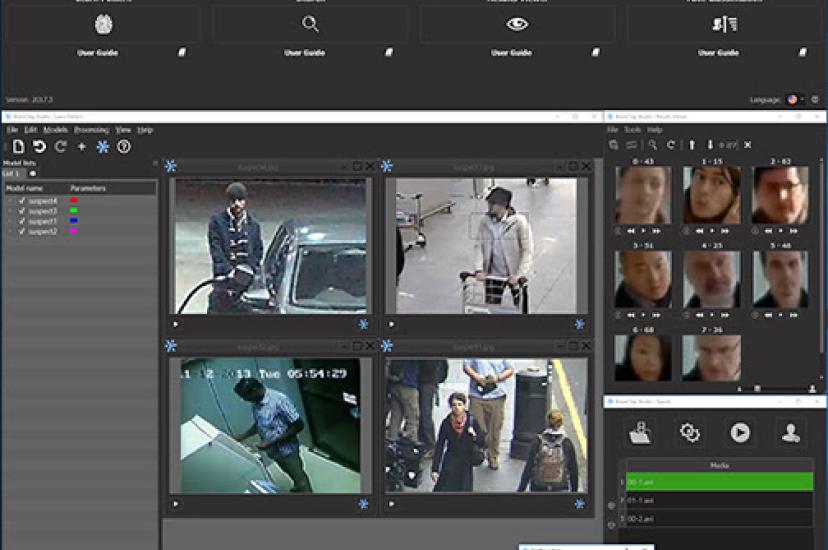Click the person silhouette icon in Search window
The image size is (828, 550).
tap(791, 433)
